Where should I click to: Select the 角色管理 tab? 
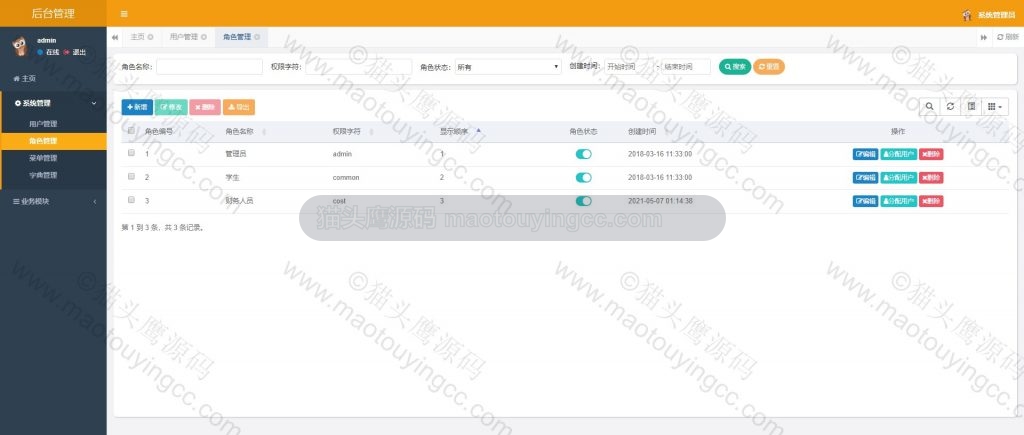coord(236,37)
